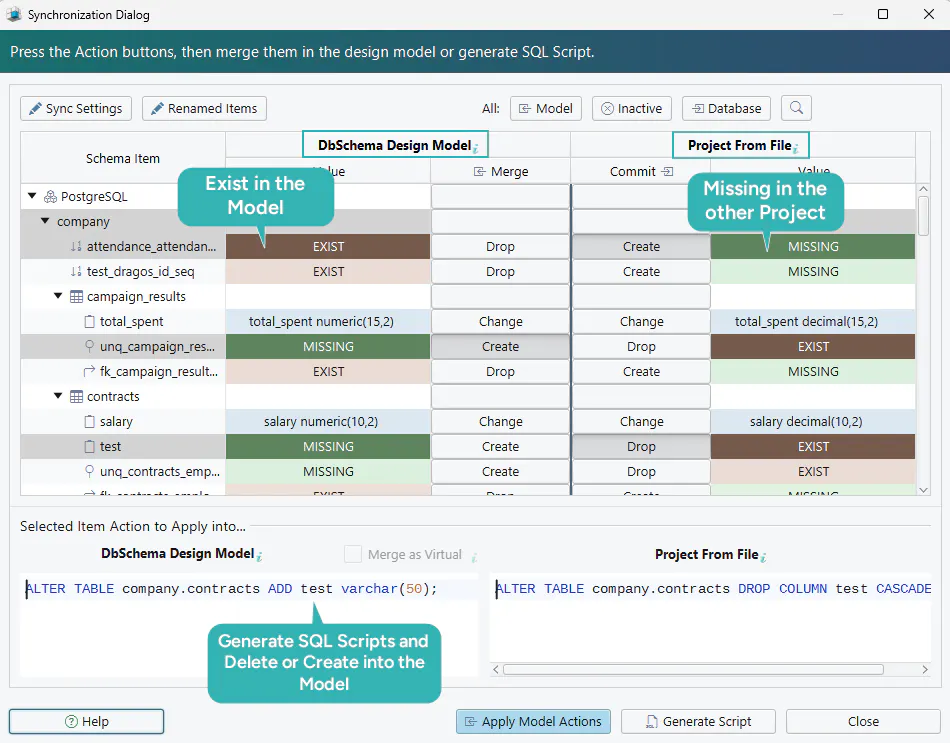Click the info icon after the lower DbSchema Design Model label

[x=259, y=556]
